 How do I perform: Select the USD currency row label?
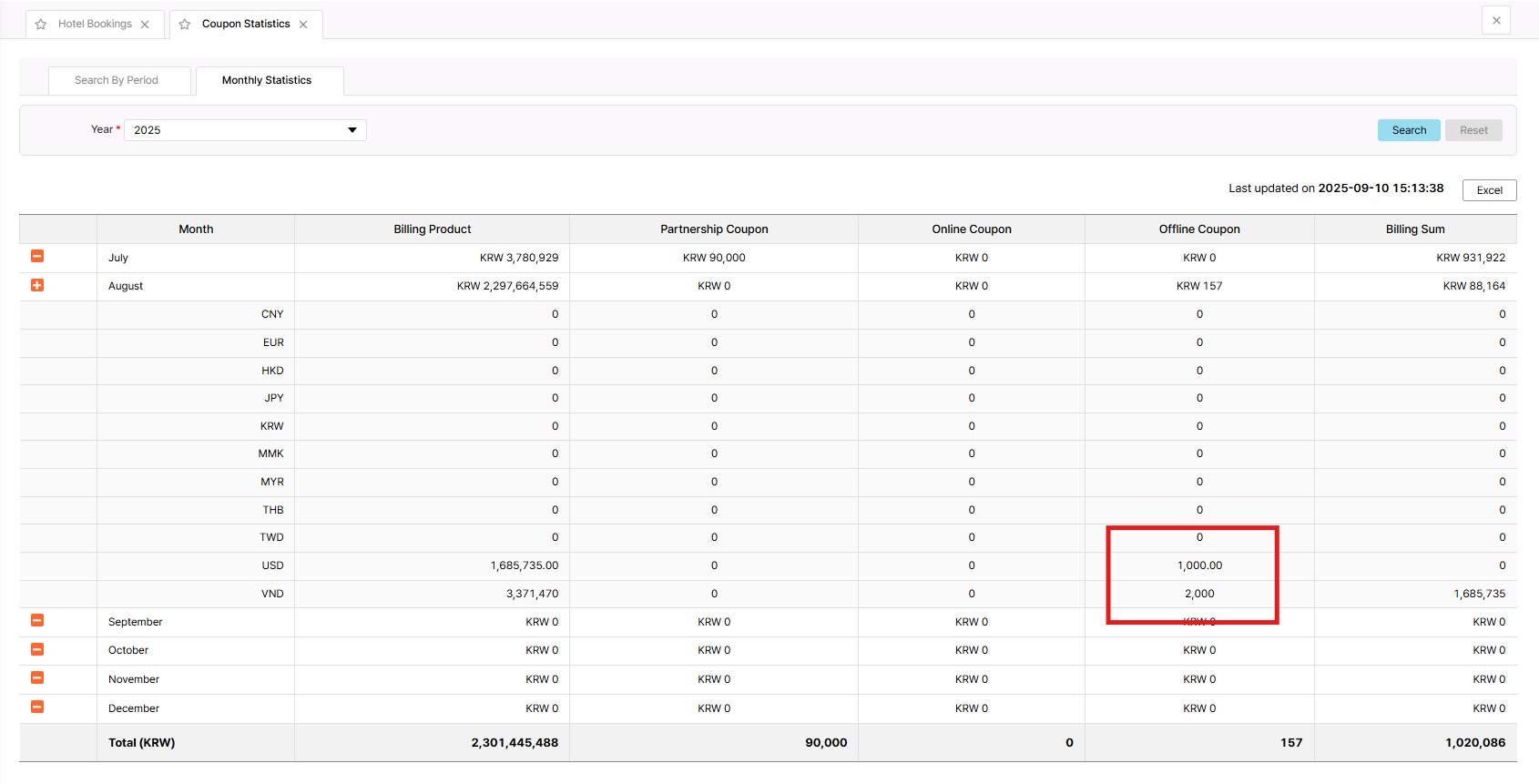click(272, 565)
